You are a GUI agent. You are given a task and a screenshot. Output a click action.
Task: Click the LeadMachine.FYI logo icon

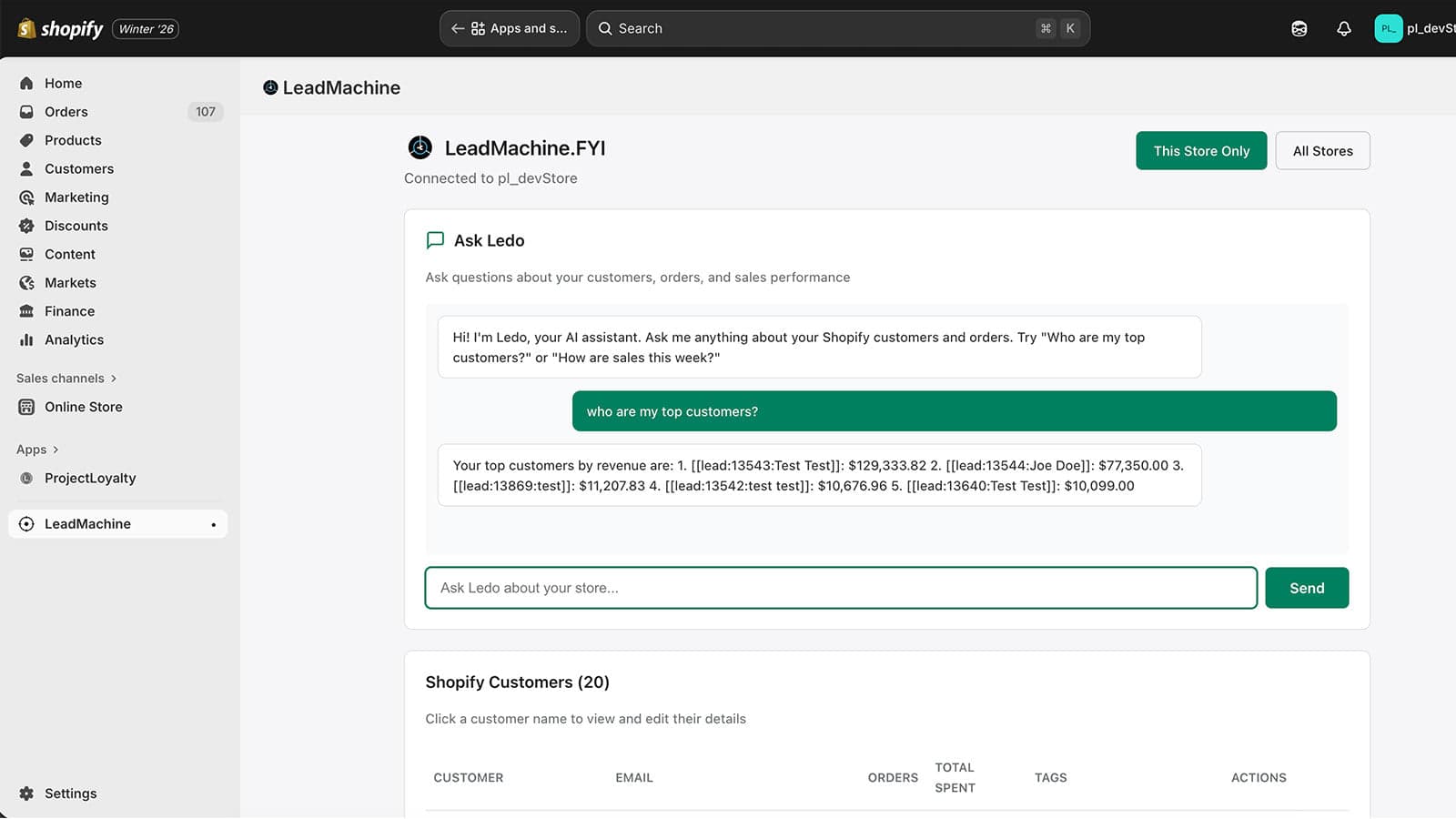click(x=420, y=147)
